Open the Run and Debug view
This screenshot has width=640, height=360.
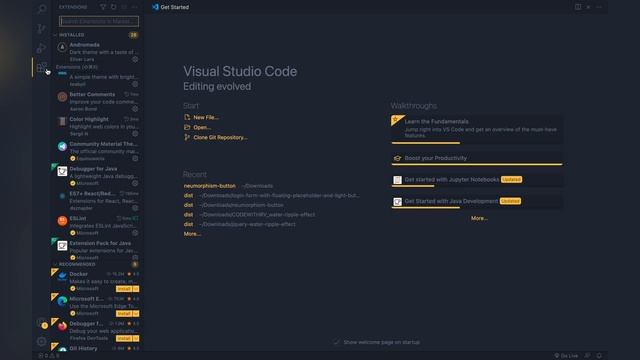pyautogui.click(x=41, y=48)
